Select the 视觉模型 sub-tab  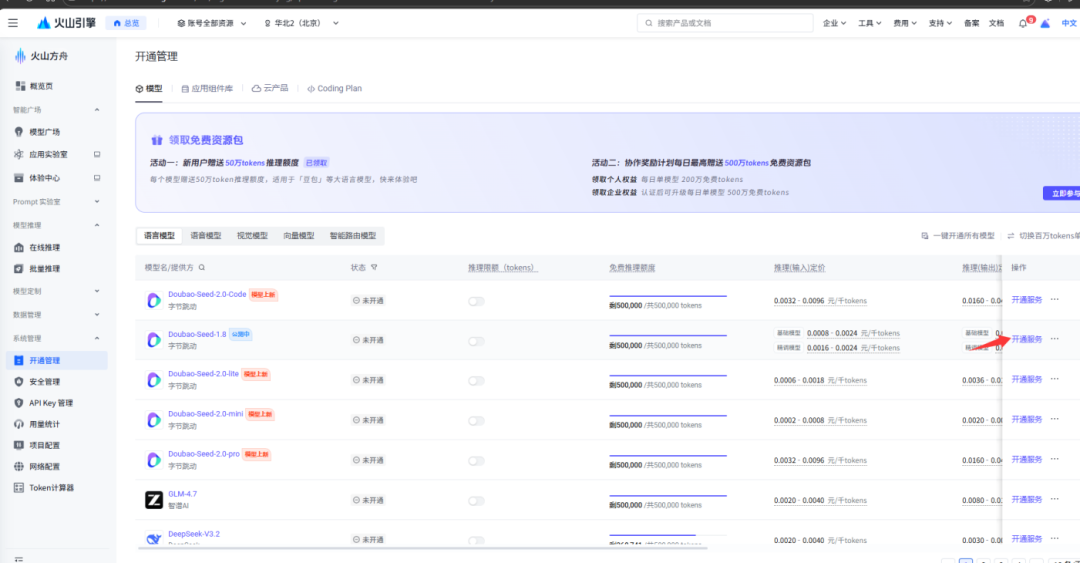click(252, 236)
